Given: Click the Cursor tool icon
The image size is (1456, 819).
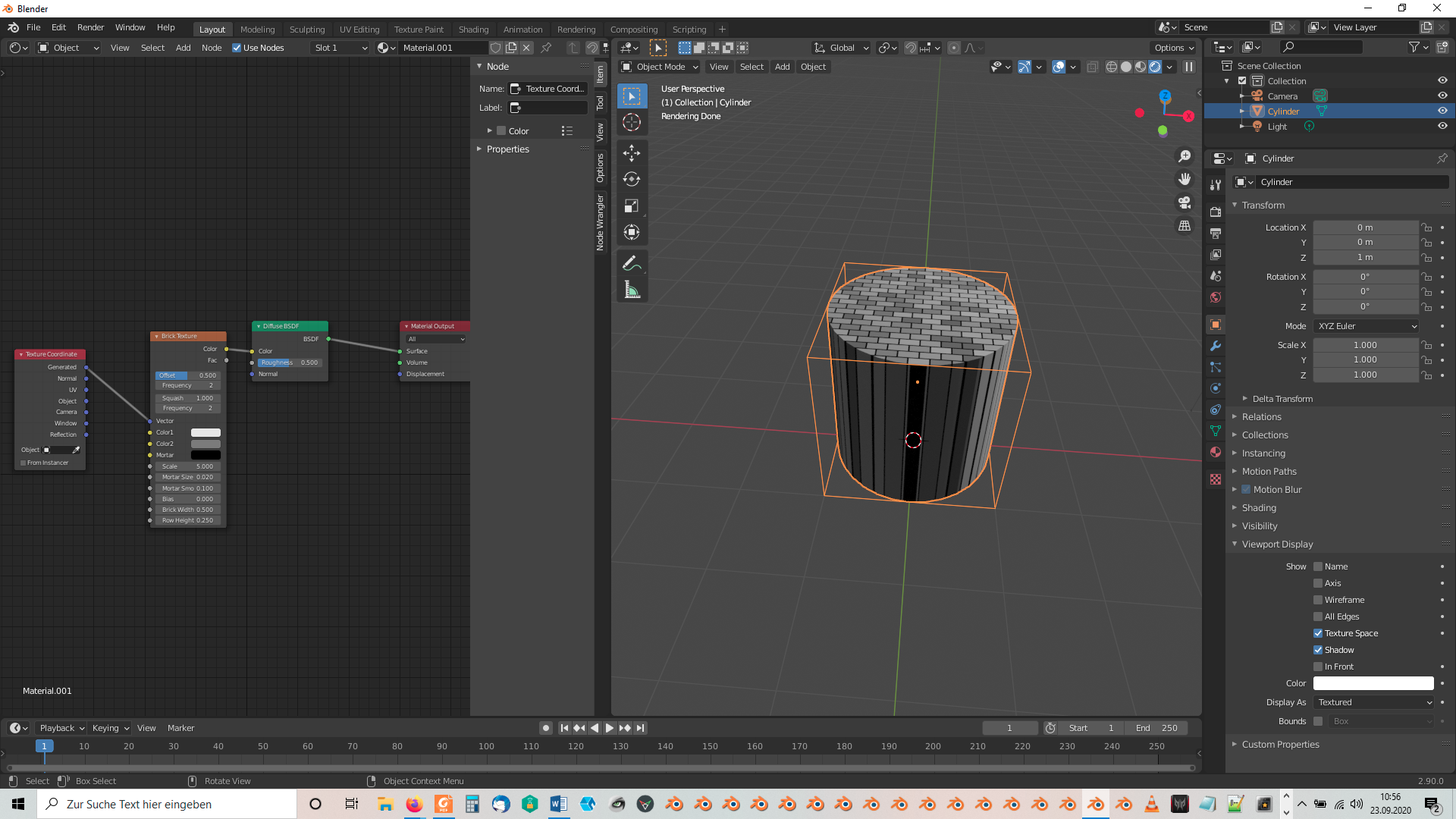Looking at the screenshot, I should click(x=632, y=122).
